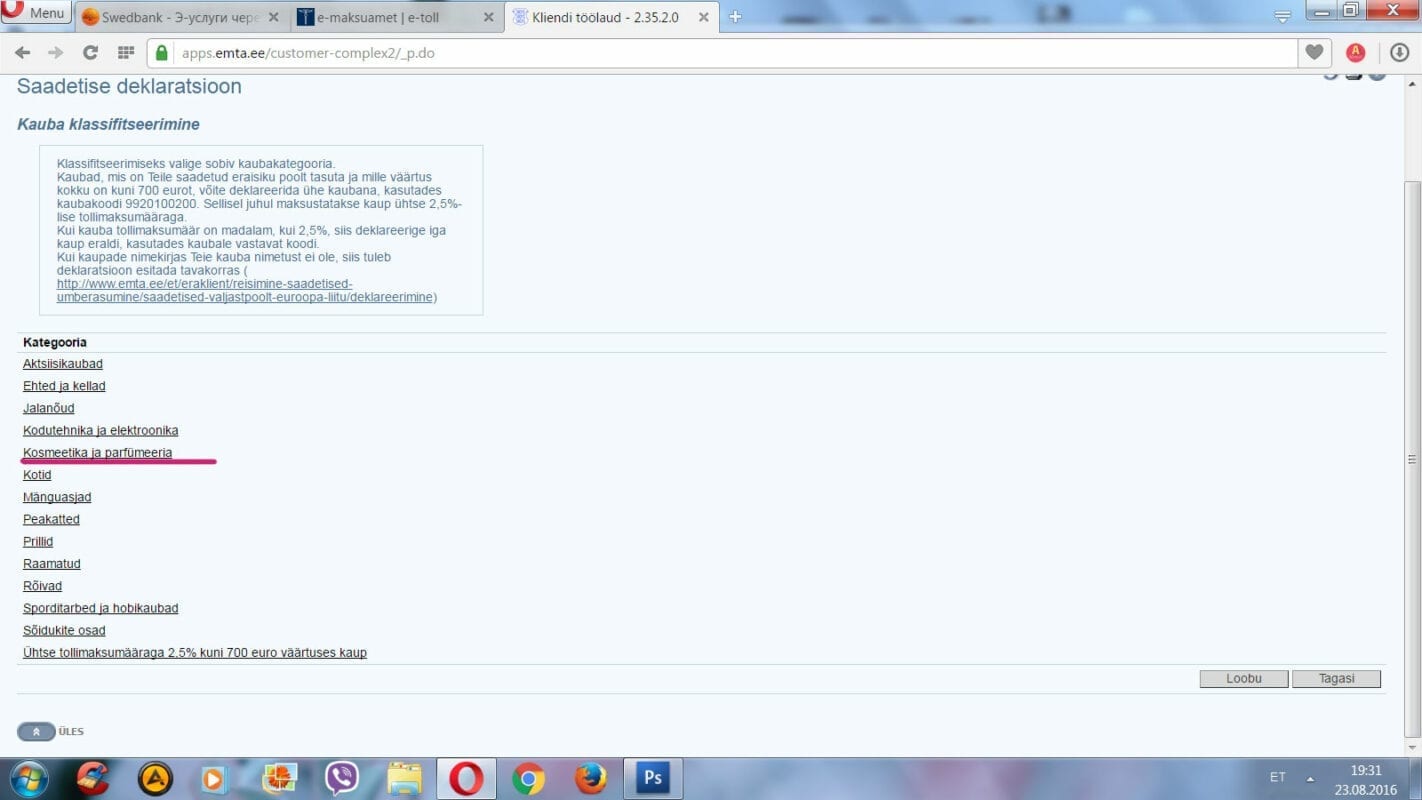Open Firefox from the taskbar
The width and height of the screenshot is (1422, 800).
(590, 778)
